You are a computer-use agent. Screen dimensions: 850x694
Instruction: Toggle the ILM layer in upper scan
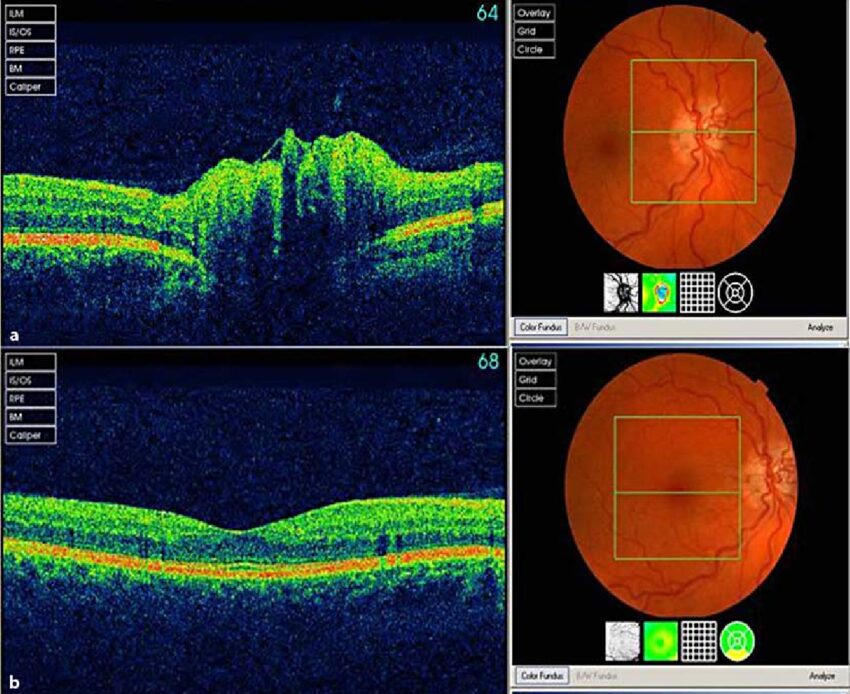pos(29,14)
